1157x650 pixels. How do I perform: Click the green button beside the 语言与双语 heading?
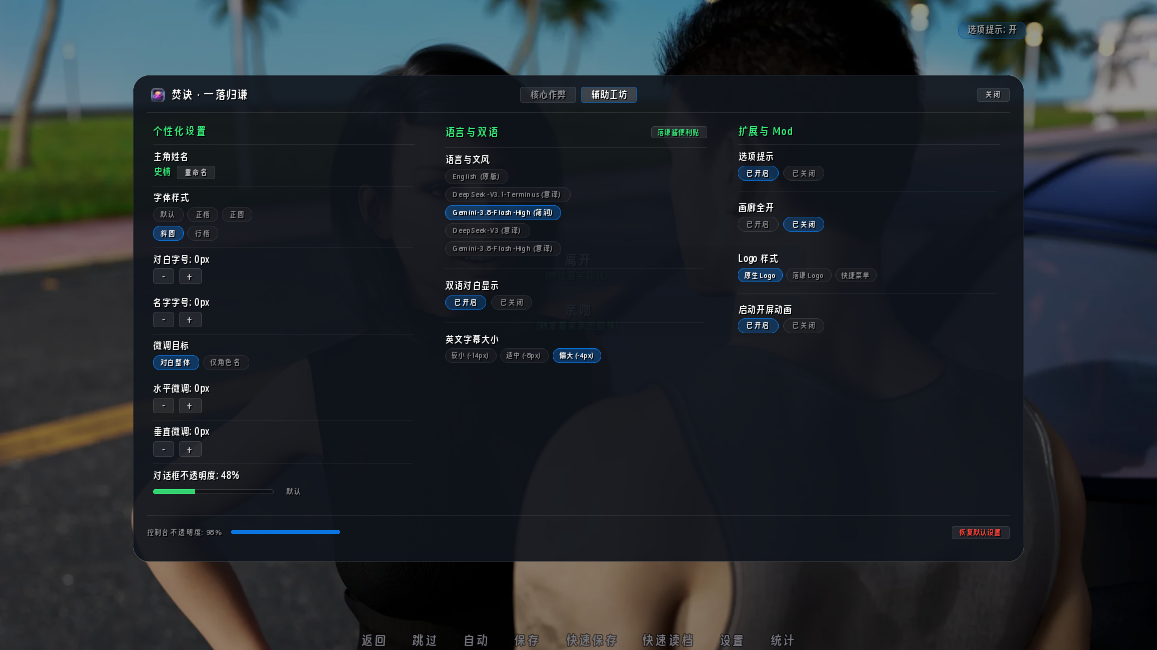pos(678,133)
